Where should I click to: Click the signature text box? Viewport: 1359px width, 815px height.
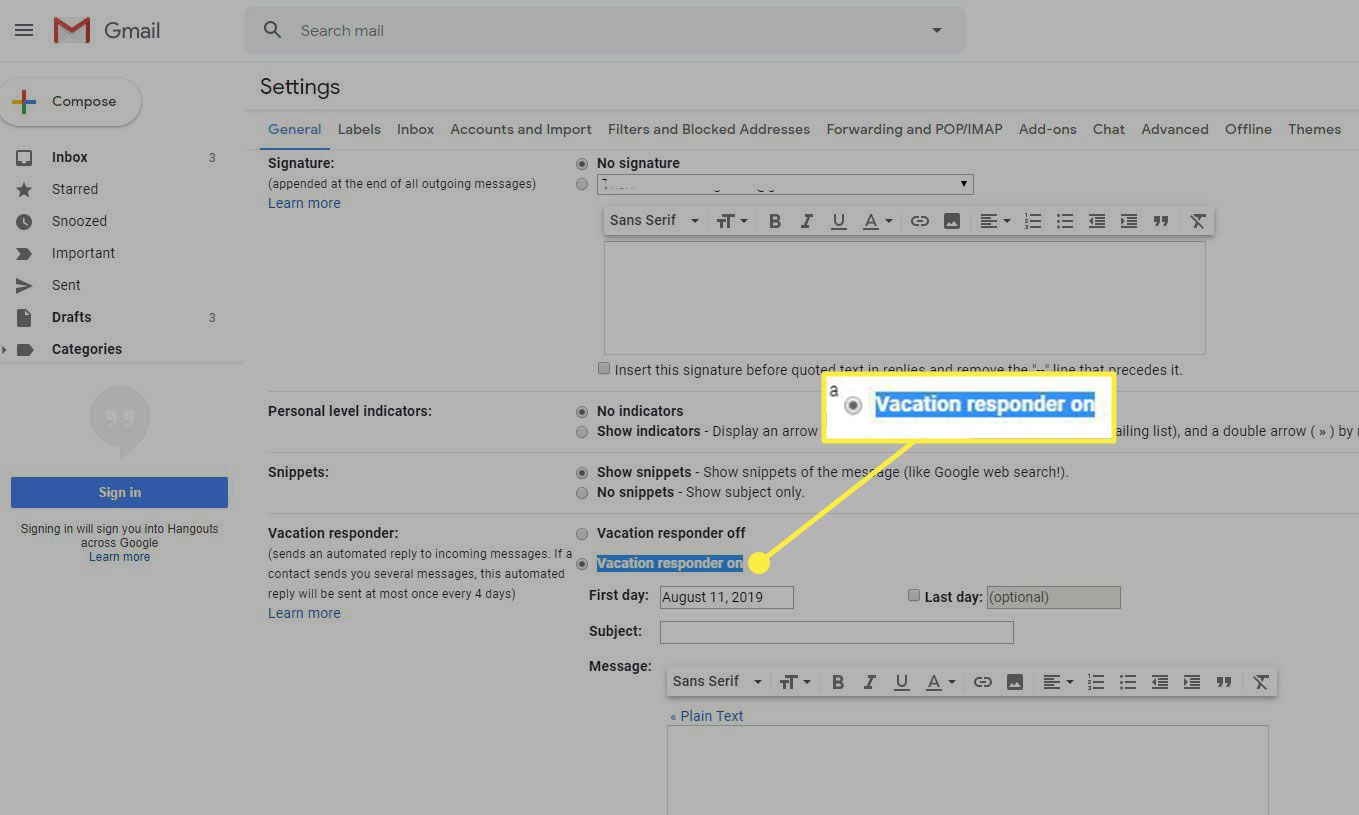(904, 297)
